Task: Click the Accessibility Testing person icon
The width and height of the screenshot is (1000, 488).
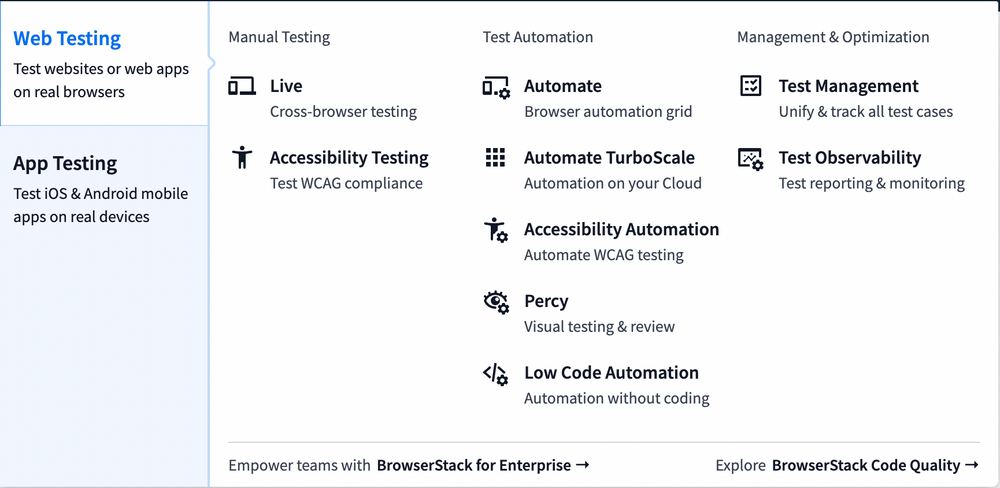Action: tap(242, 158)
